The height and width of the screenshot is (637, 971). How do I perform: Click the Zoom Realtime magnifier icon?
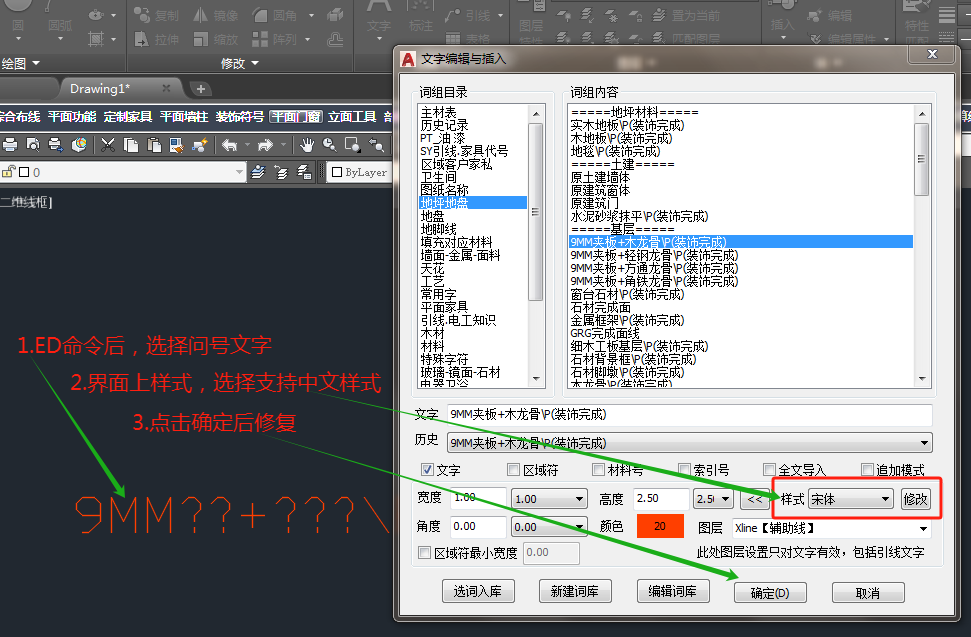click(329, 145)
